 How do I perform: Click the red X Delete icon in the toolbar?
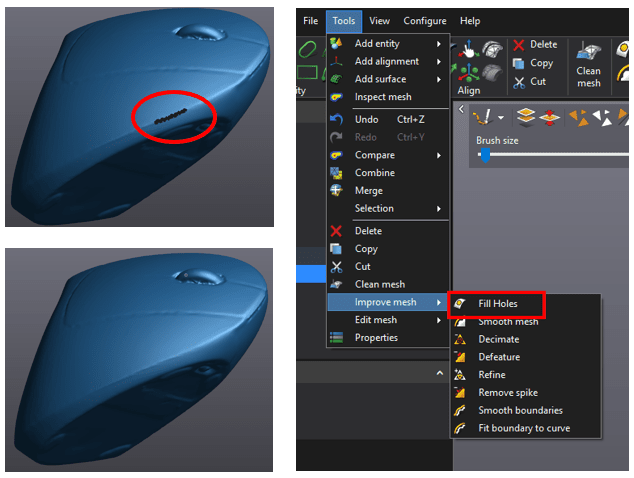pyautogui.click(x=519, y=44)
